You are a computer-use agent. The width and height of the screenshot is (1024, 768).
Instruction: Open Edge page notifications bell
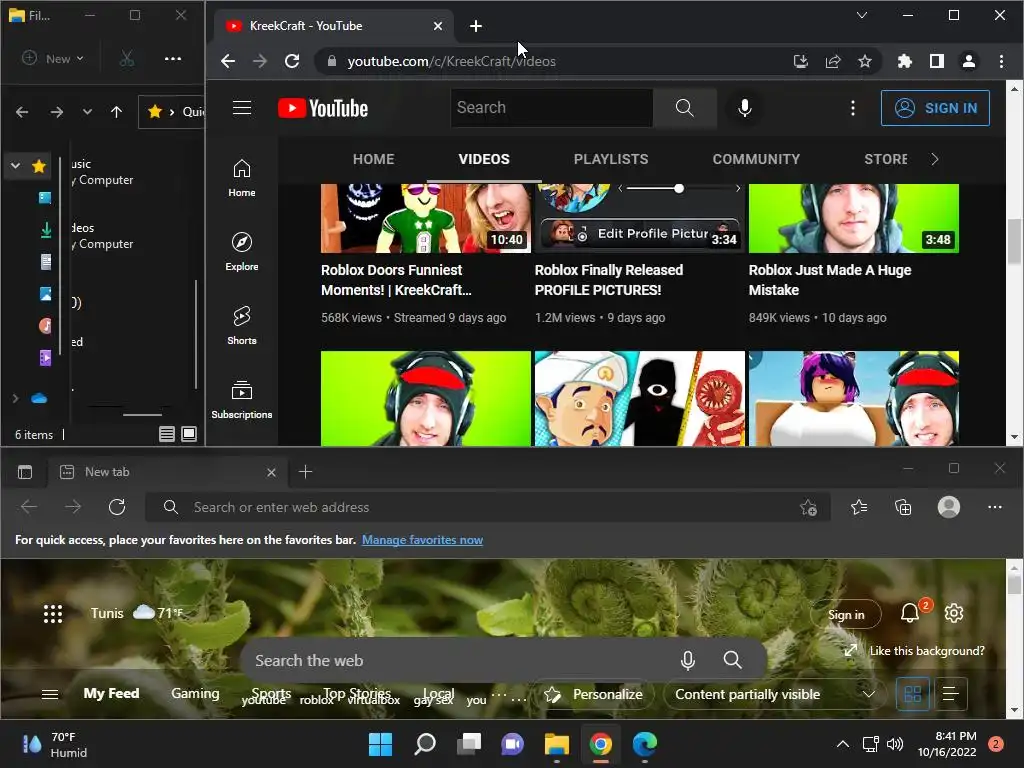(x=910, y=613)
